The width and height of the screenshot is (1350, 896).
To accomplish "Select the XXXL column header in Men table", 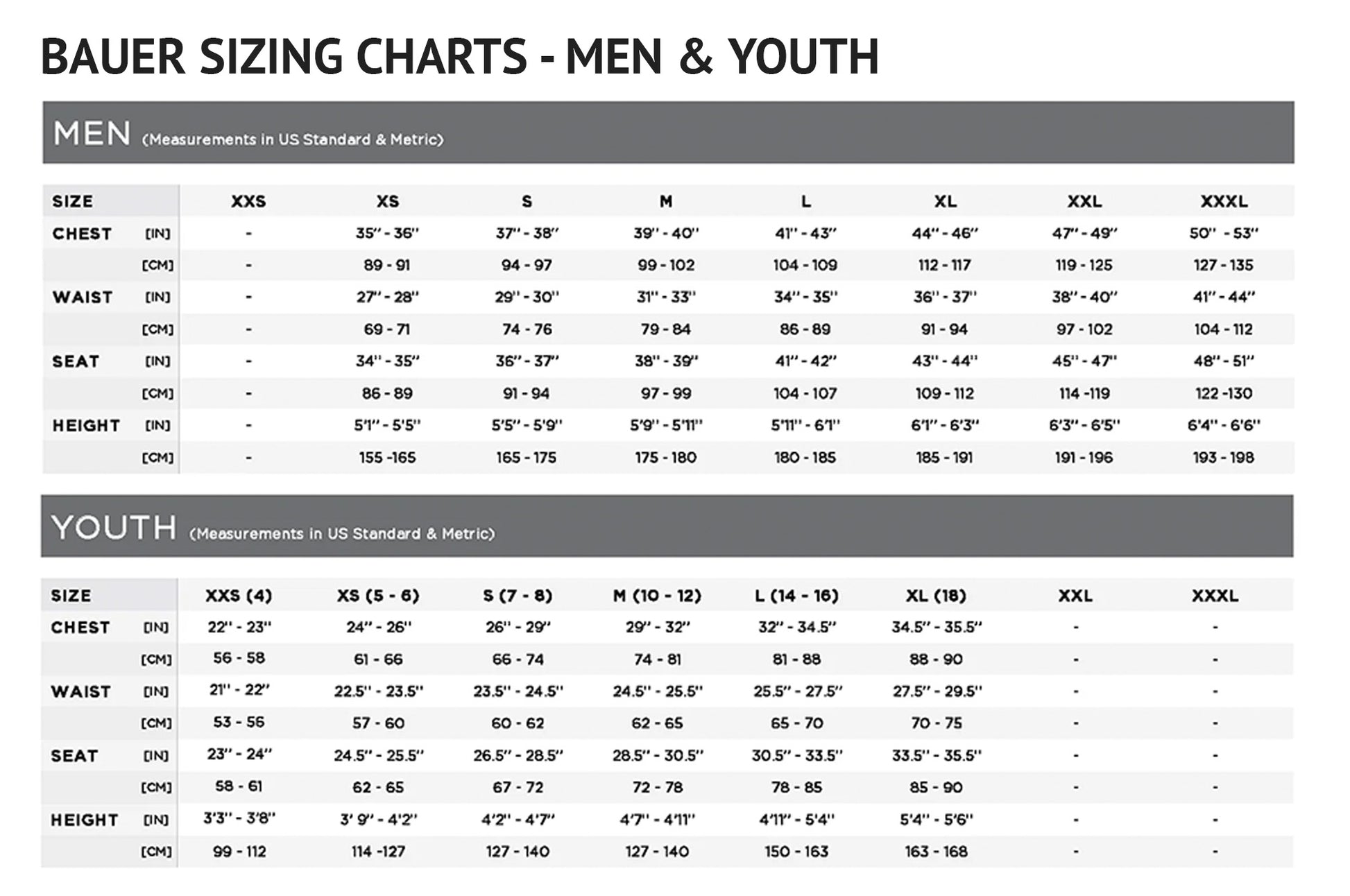I will click(x=1224, y=202).
